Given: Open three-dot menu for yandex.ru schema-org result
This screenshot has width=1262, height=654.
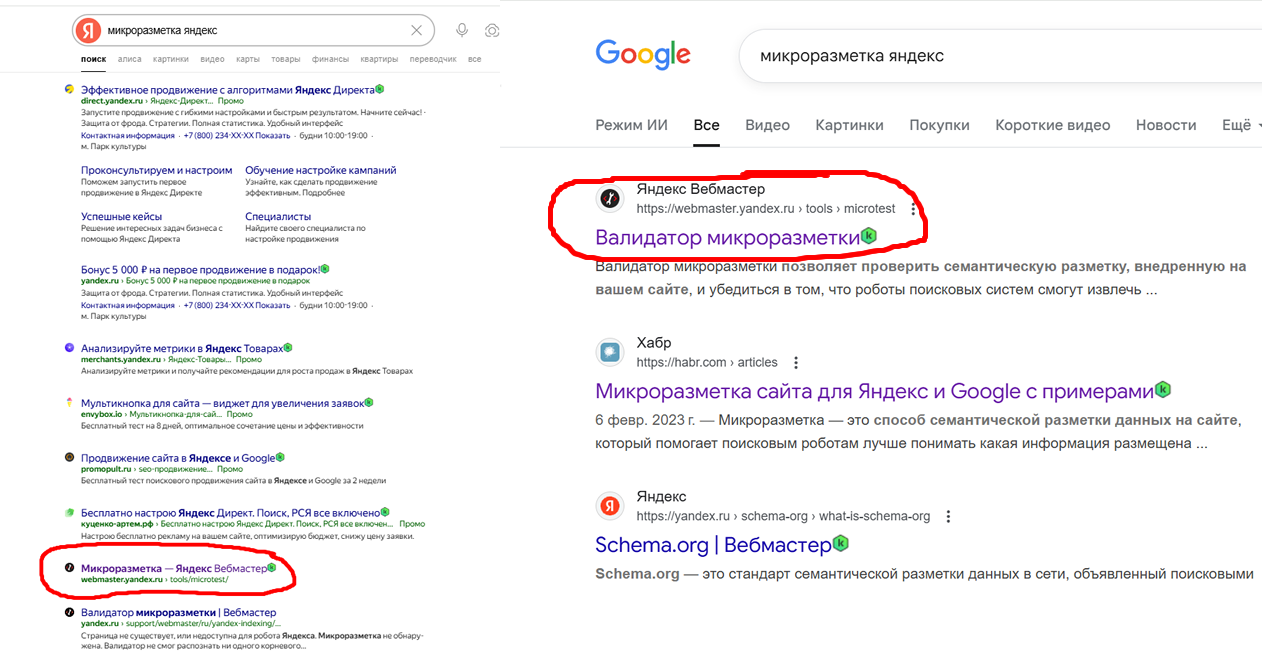Looking at the screenshot, I should 948,517.
